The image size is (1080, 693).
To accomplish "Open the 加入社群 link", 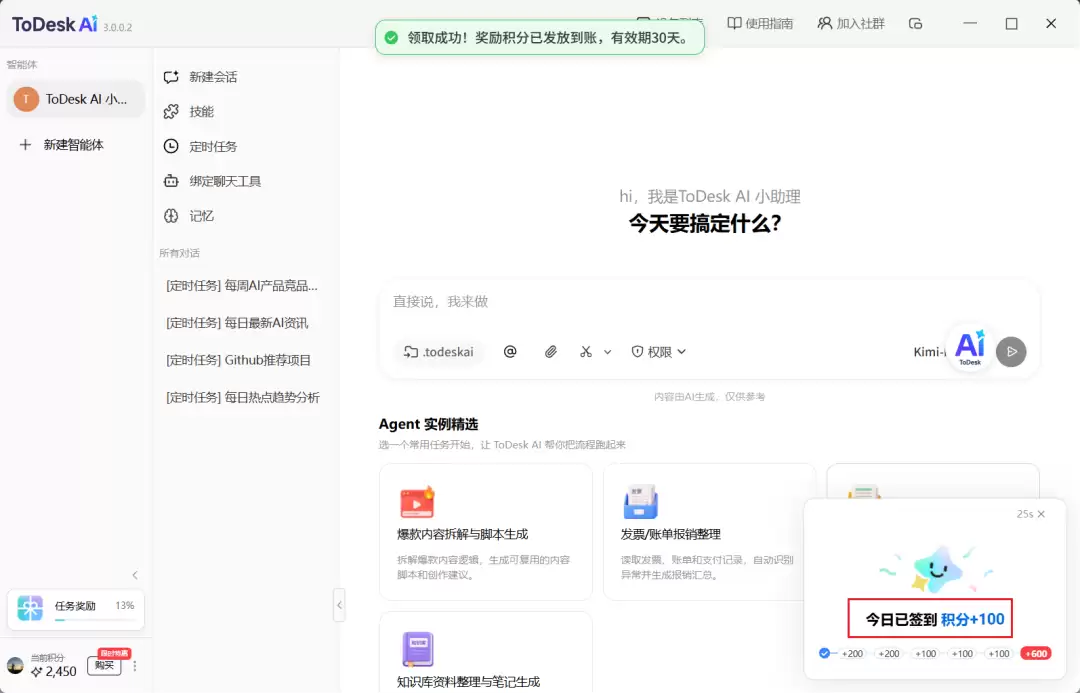I will [851, 23].
